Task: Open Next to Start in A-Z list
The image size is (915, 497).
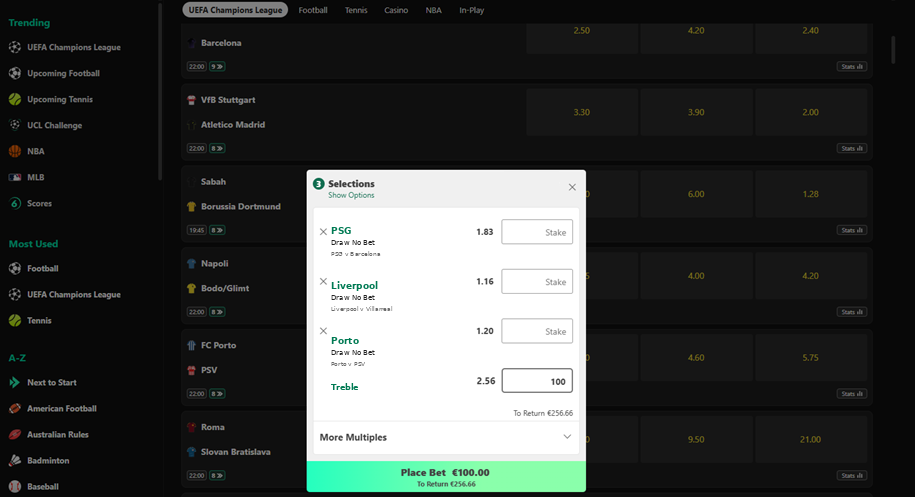Action: (51, 383)
